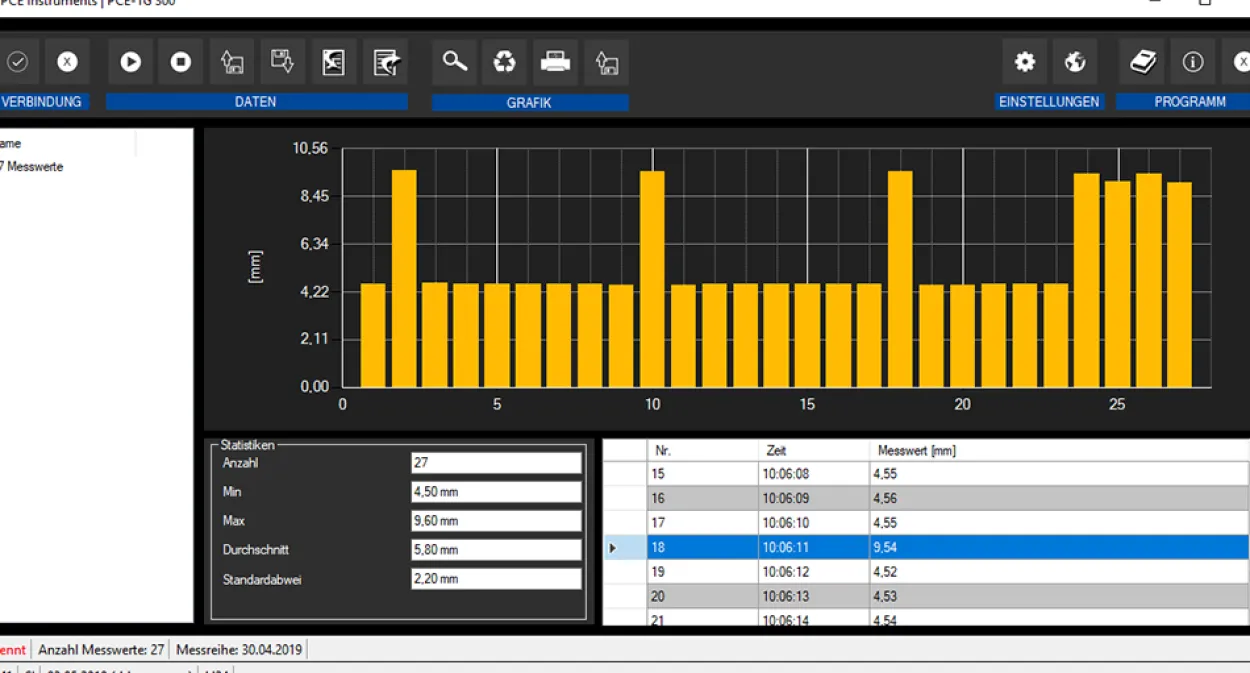Click the recycle reset graph icon
This screenshot has width=1250, height=673.
tap(505, 62)
